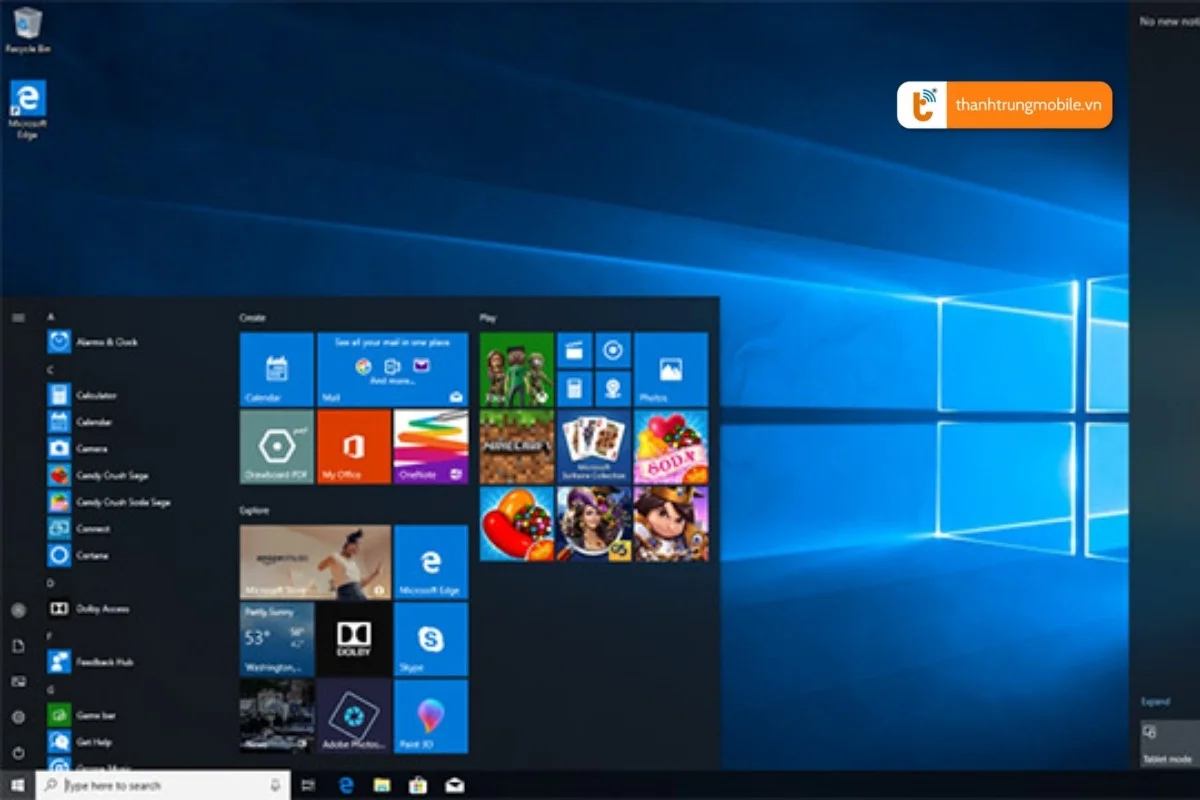Expand the Start menu hamburger panel
This screenshot has width=1200, height=800.
pos(16,318)
